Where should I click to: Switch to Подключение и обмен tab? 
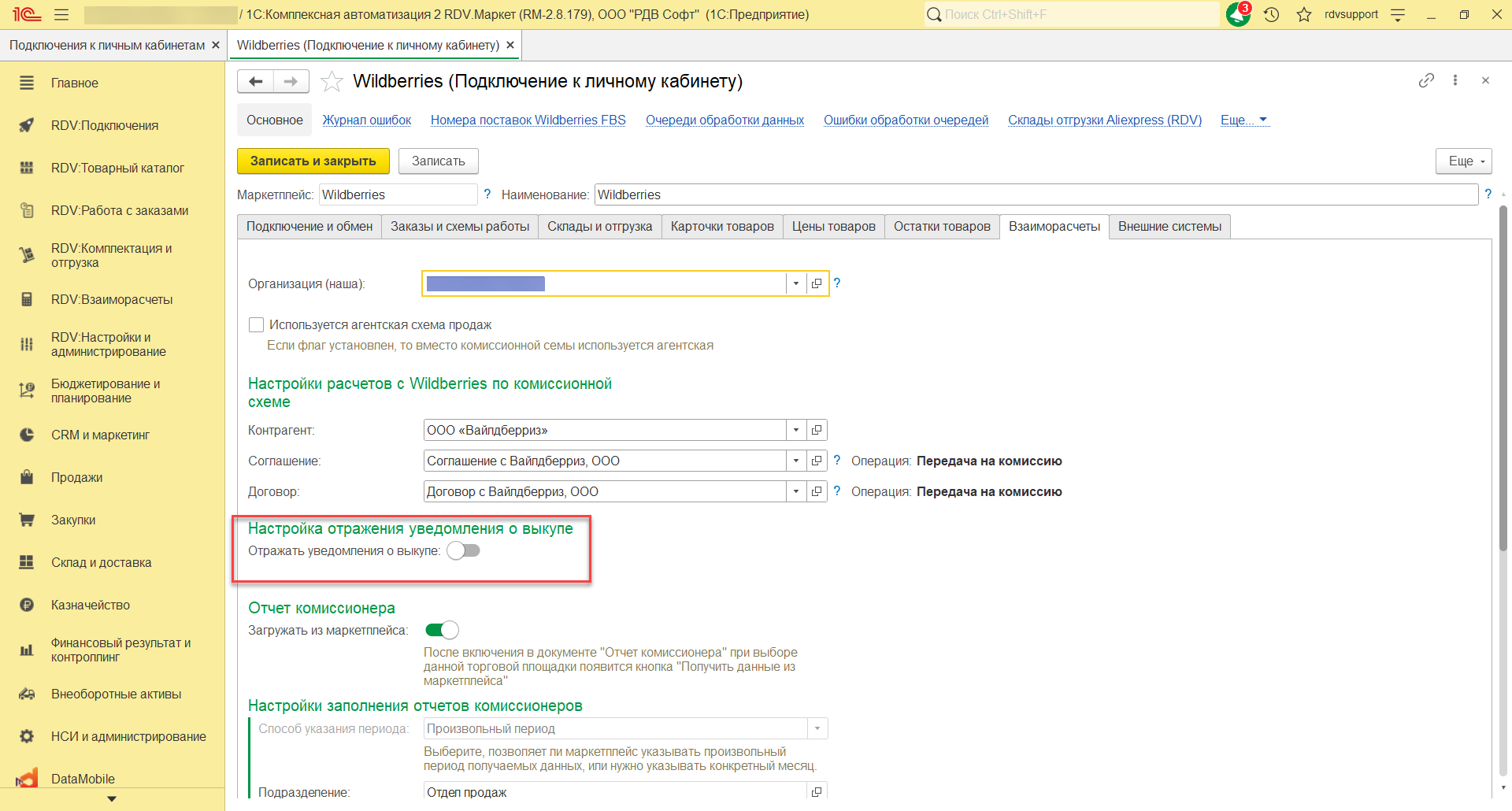coord(309,226)
